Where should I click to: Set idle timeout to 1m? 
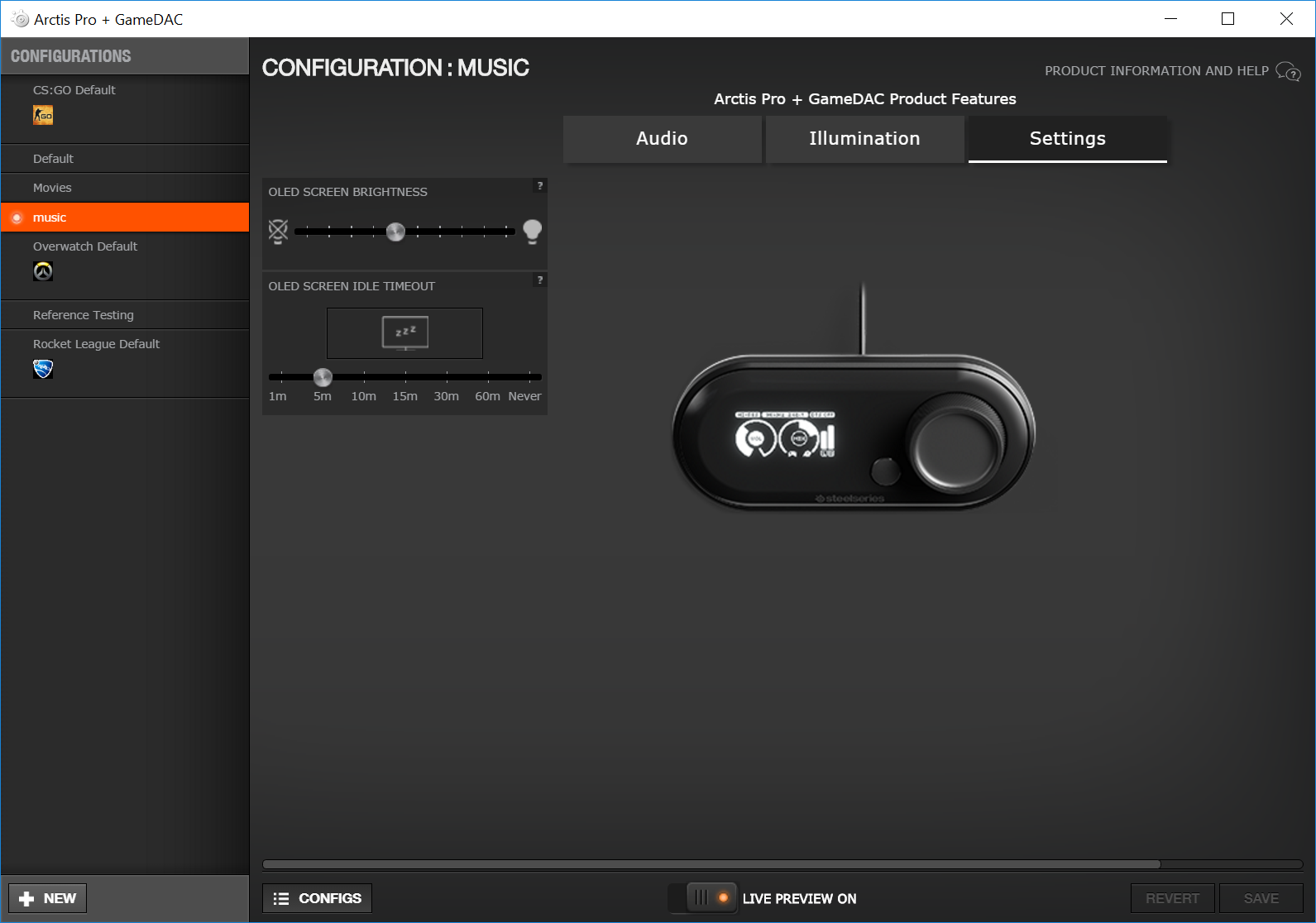pos(278,396)
